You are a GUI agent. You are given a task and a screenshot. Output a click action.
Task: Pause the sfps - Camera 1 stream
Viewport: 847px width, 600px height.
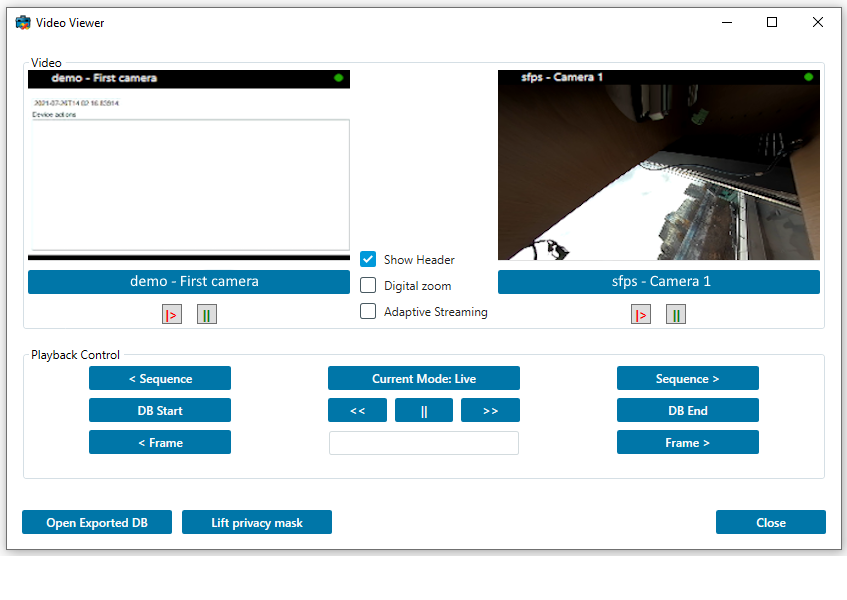coord(676,313)
